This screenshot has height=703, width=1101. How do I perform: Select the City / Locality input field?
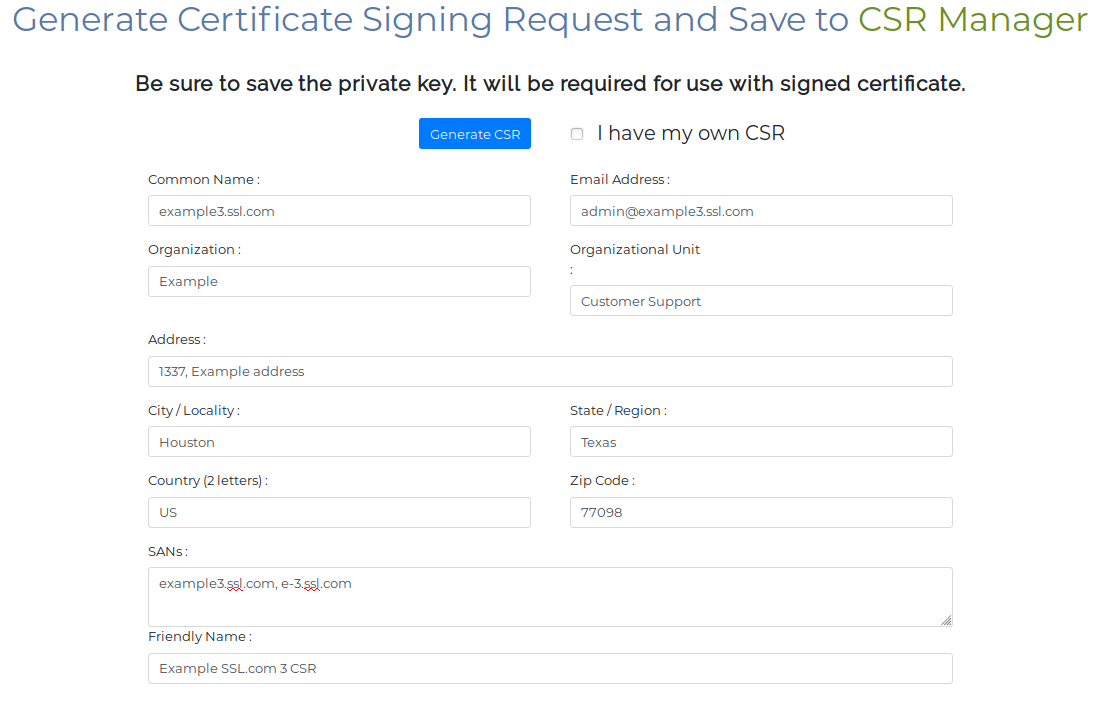tap(339, 442)
